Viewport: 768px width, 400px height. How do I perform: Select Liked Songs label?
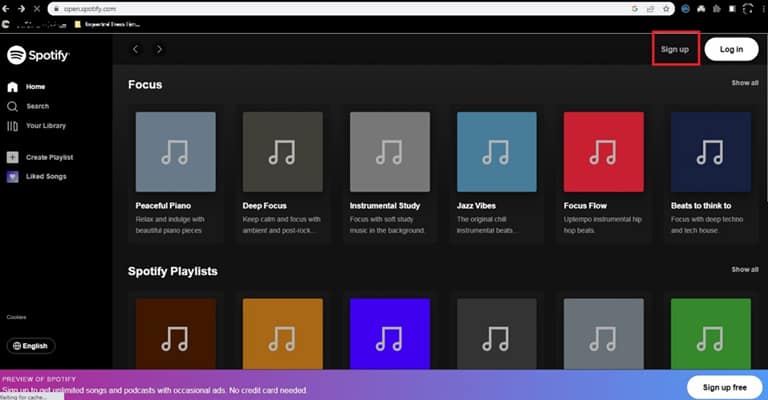tap(46, 176)
